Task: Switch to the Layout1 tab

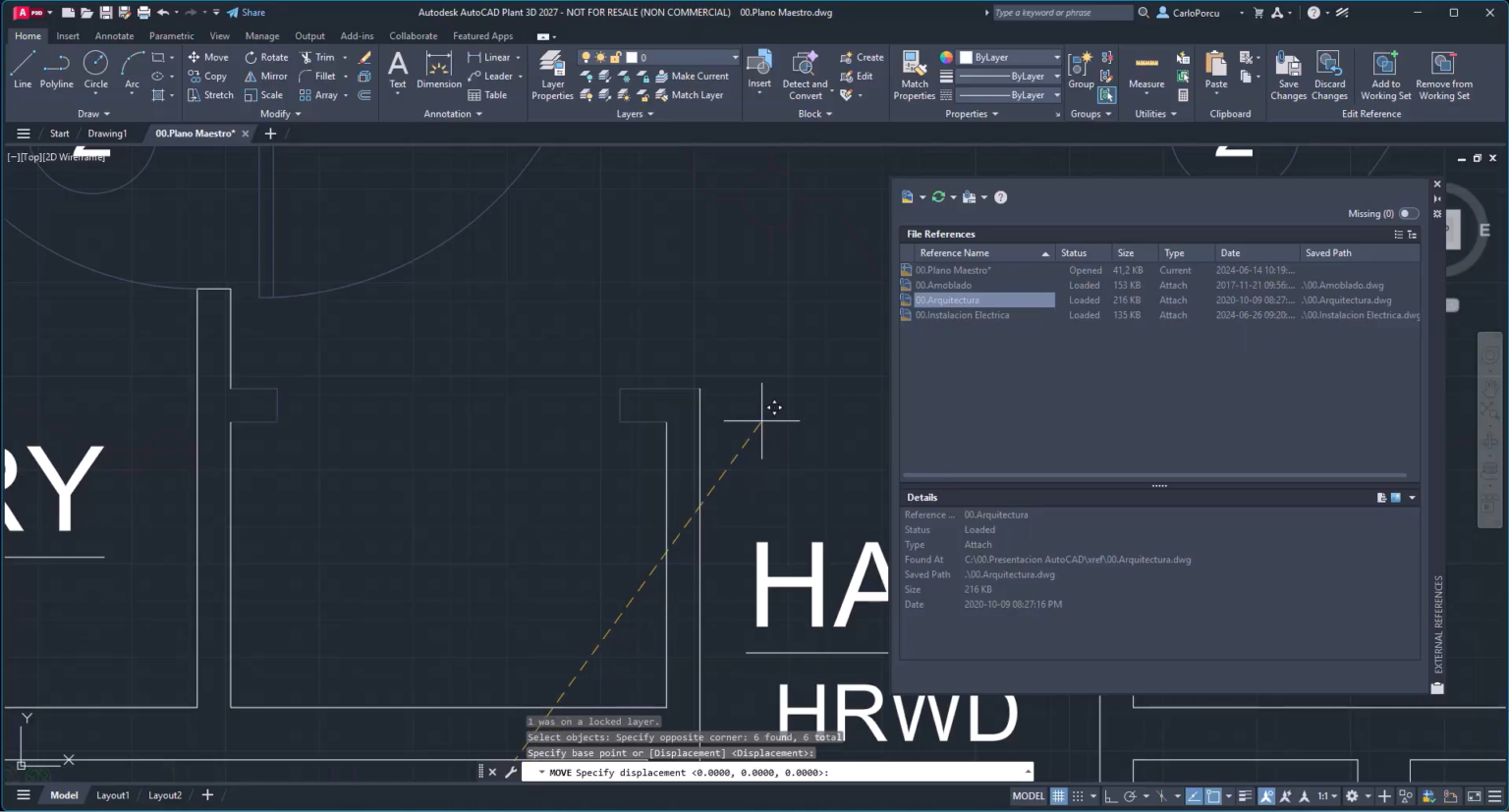Action: point(112,795)
